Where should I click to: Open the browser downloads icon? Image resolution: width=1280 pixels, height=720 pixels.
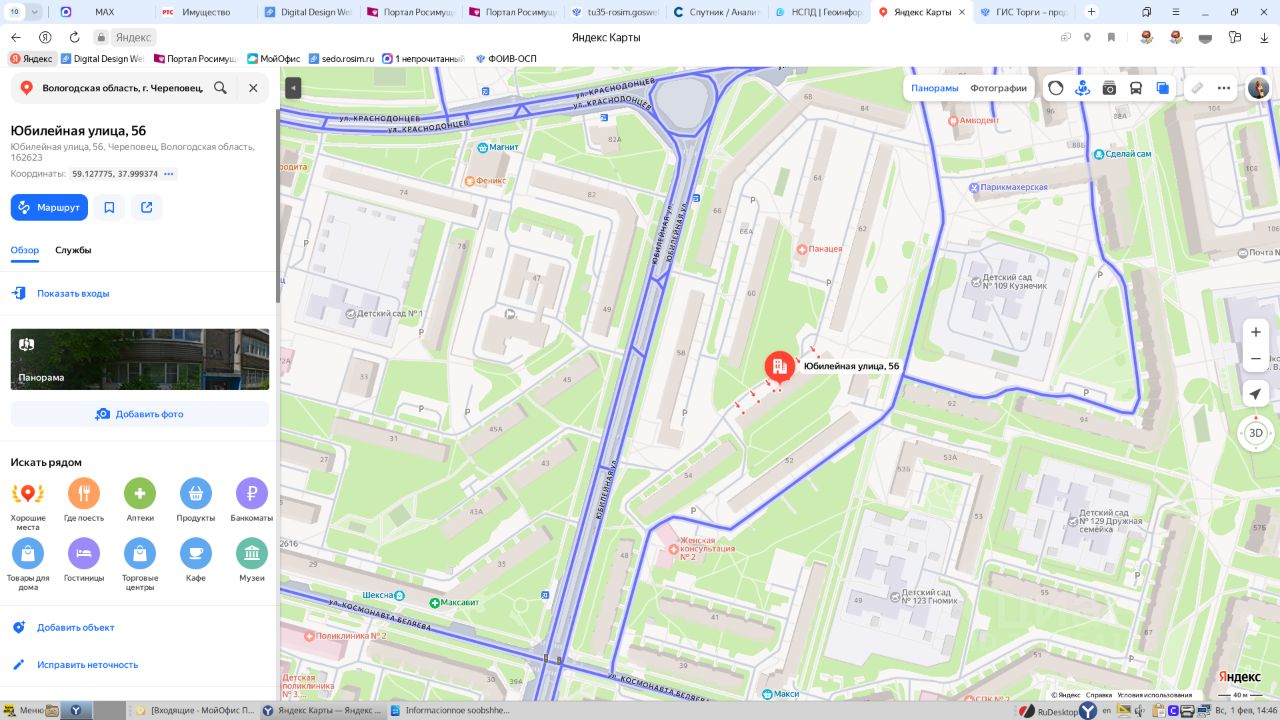(x=1263, y=37)
